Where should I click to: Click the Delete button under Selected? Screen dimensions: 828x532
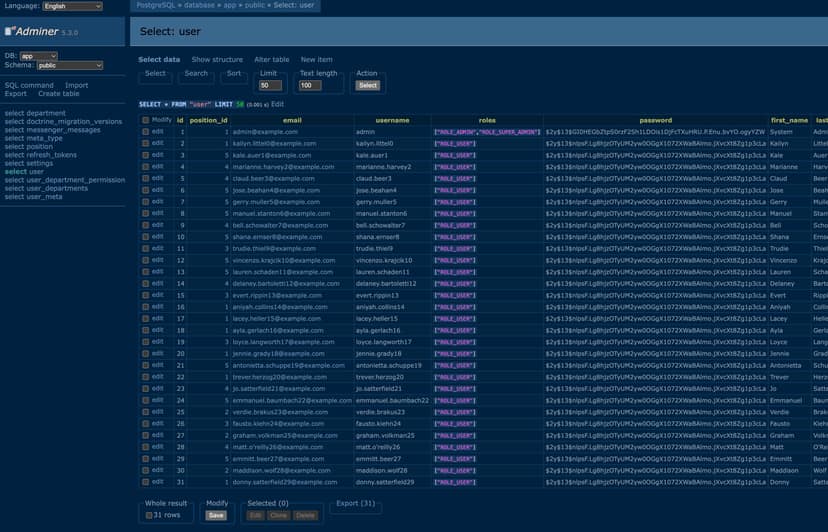tap(305, 516)
